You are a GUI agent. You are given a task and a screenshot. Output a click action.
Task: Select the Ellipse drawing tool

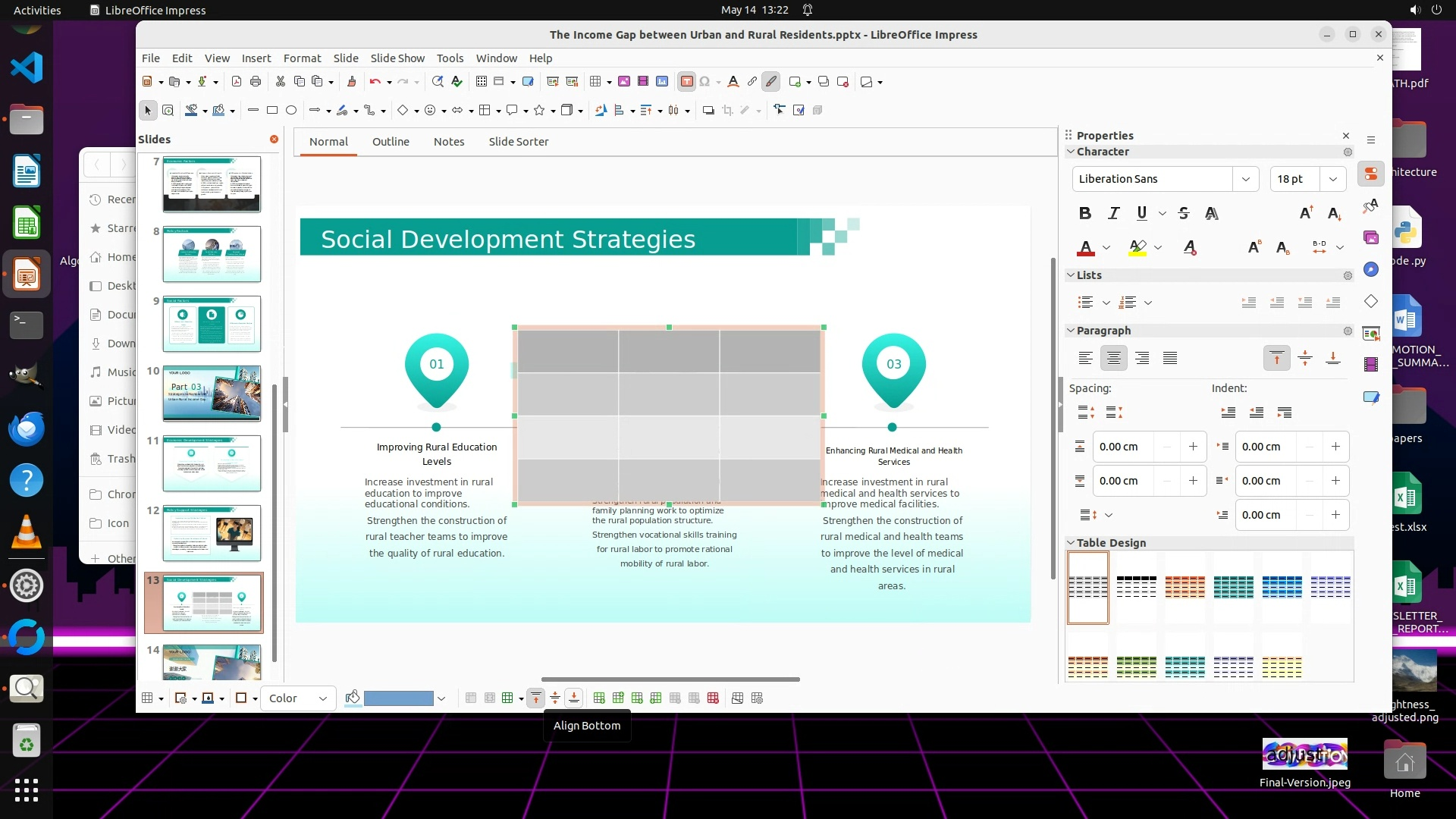pos(291,111)
